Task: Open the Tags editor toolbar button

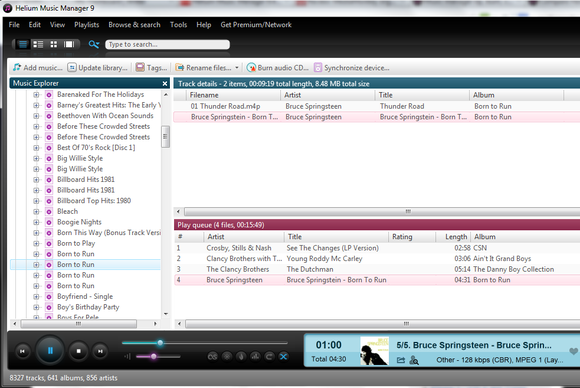Action: pyautogui.click(x=151, y=68)
